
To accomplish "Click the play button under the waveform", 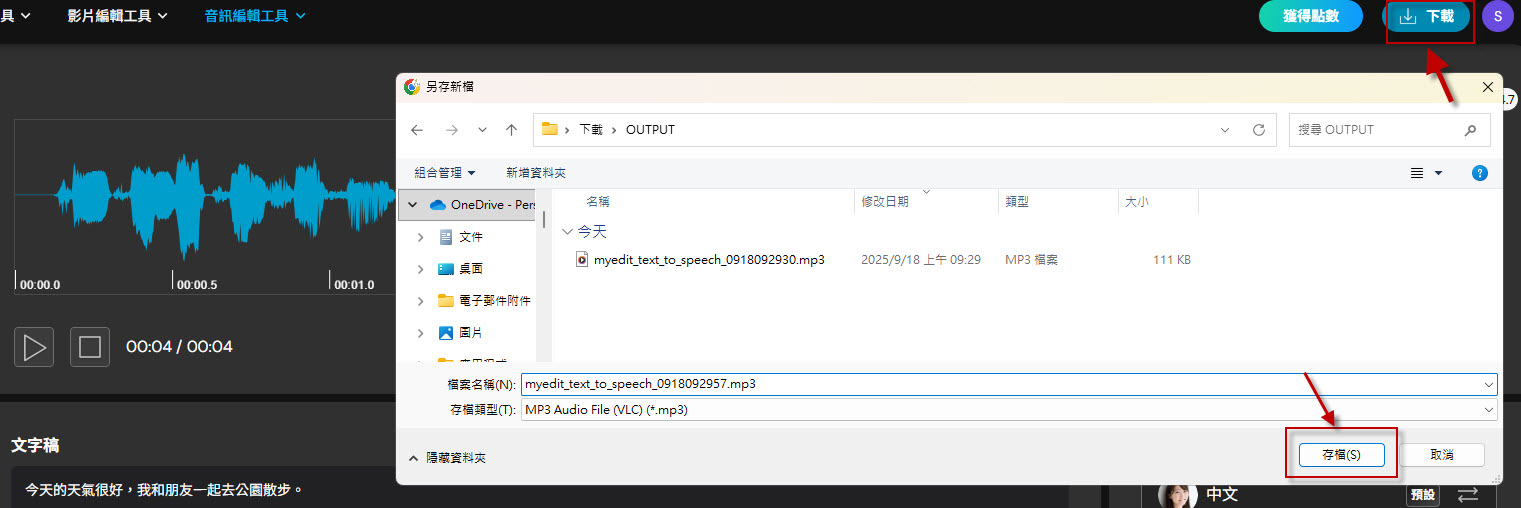I will coord(34,347).
